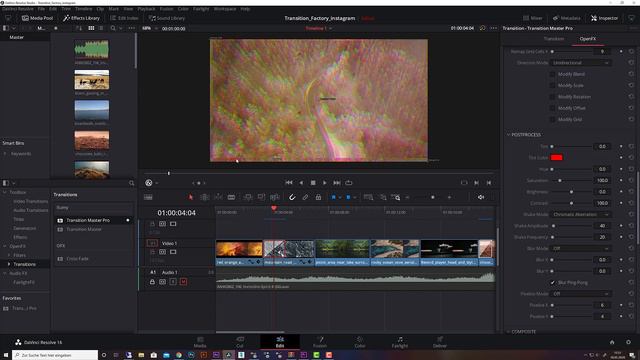The height and width of the screenshot is (360, 640).
Task: Enable the Modify Offset checkbox
Action: 552,108
